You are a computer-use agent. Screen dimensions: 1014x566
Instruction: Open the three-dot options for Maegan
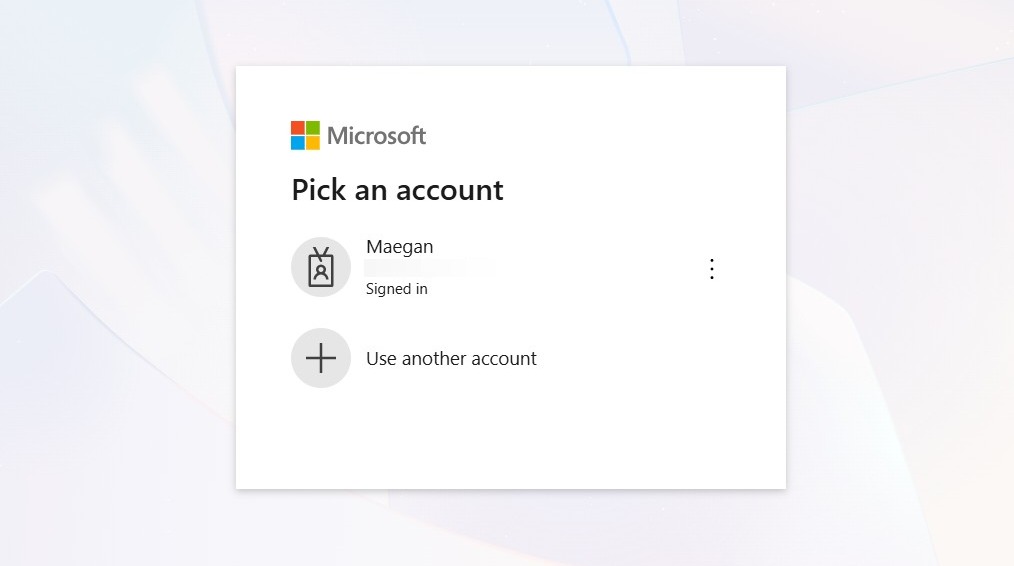click(x=711, y=268)
